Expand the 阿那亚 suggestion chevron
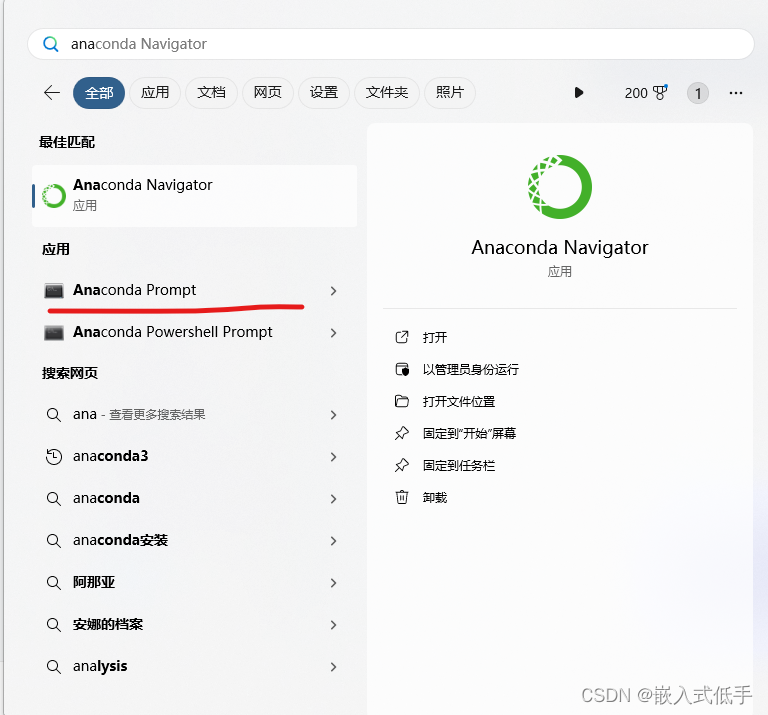Viewport: 768px width, 715px height. [x=334, y=583]
